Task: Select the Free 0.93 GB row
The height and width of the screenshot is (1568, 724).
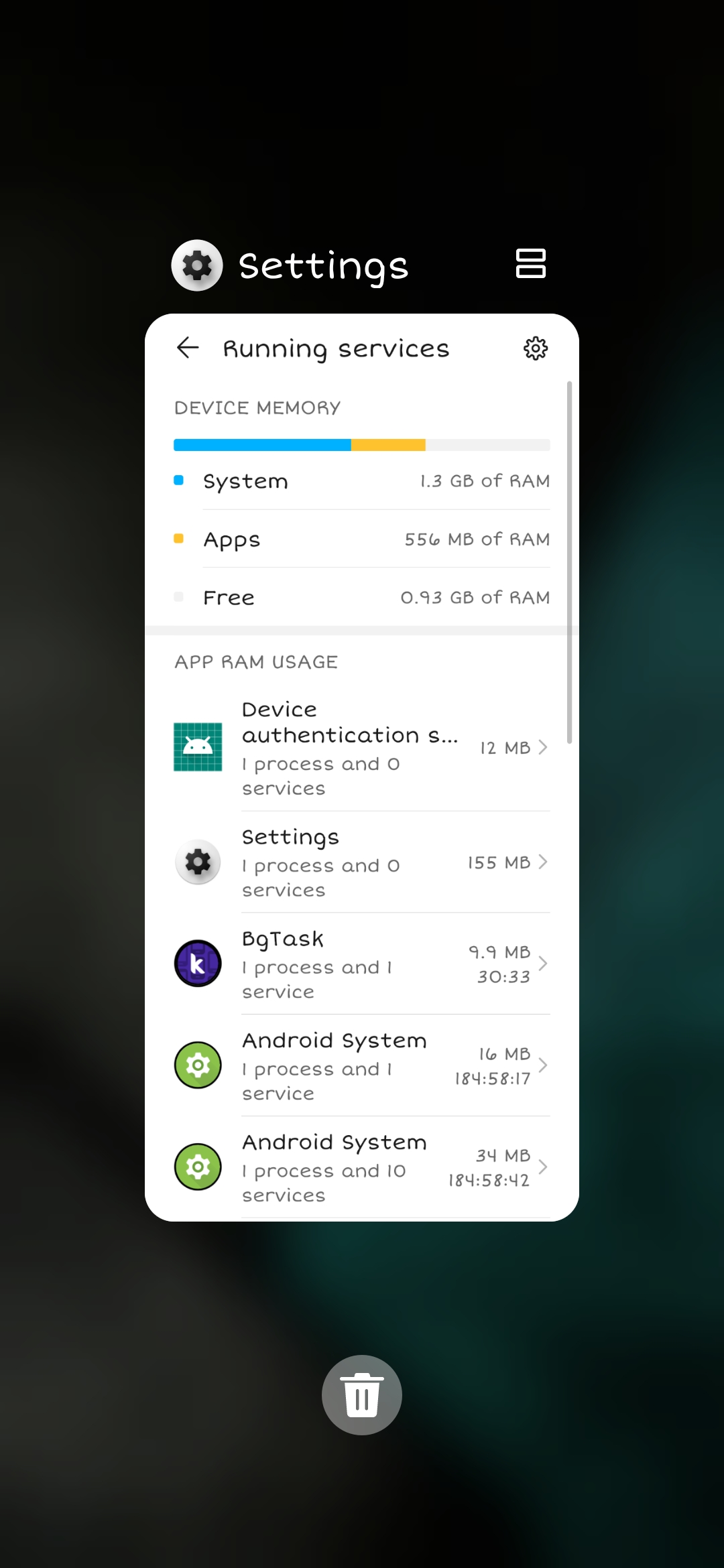Action: 362,597
